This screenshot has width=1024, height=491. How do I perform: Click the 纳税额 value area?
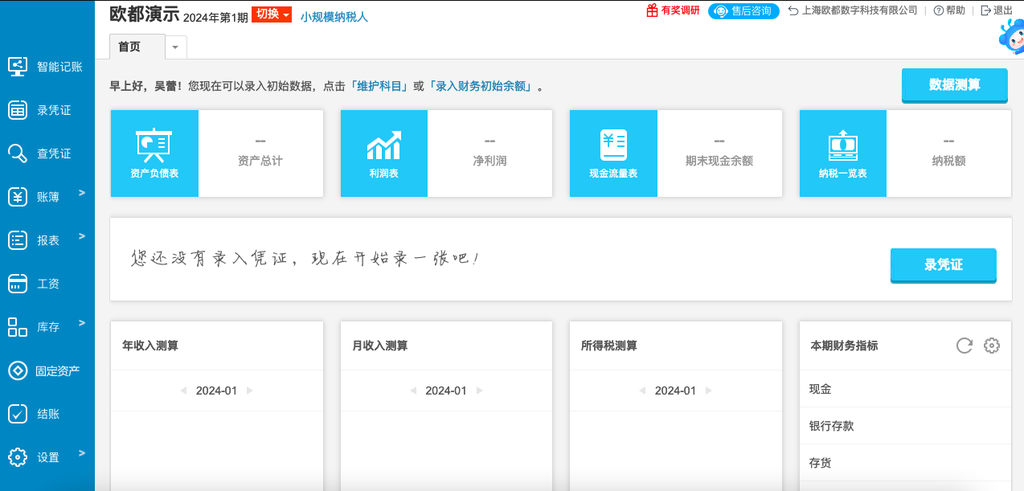pos(949,153)
